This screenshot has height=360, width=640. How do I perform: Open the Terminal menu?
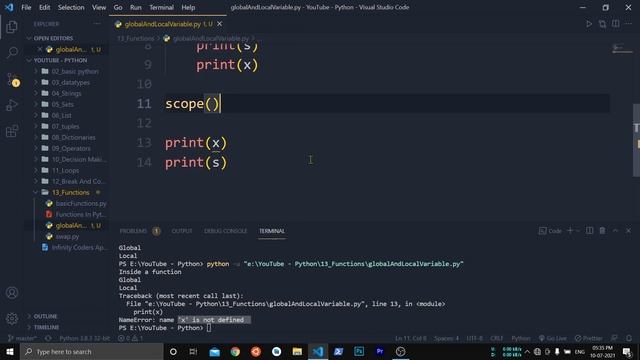pos(161,7)
